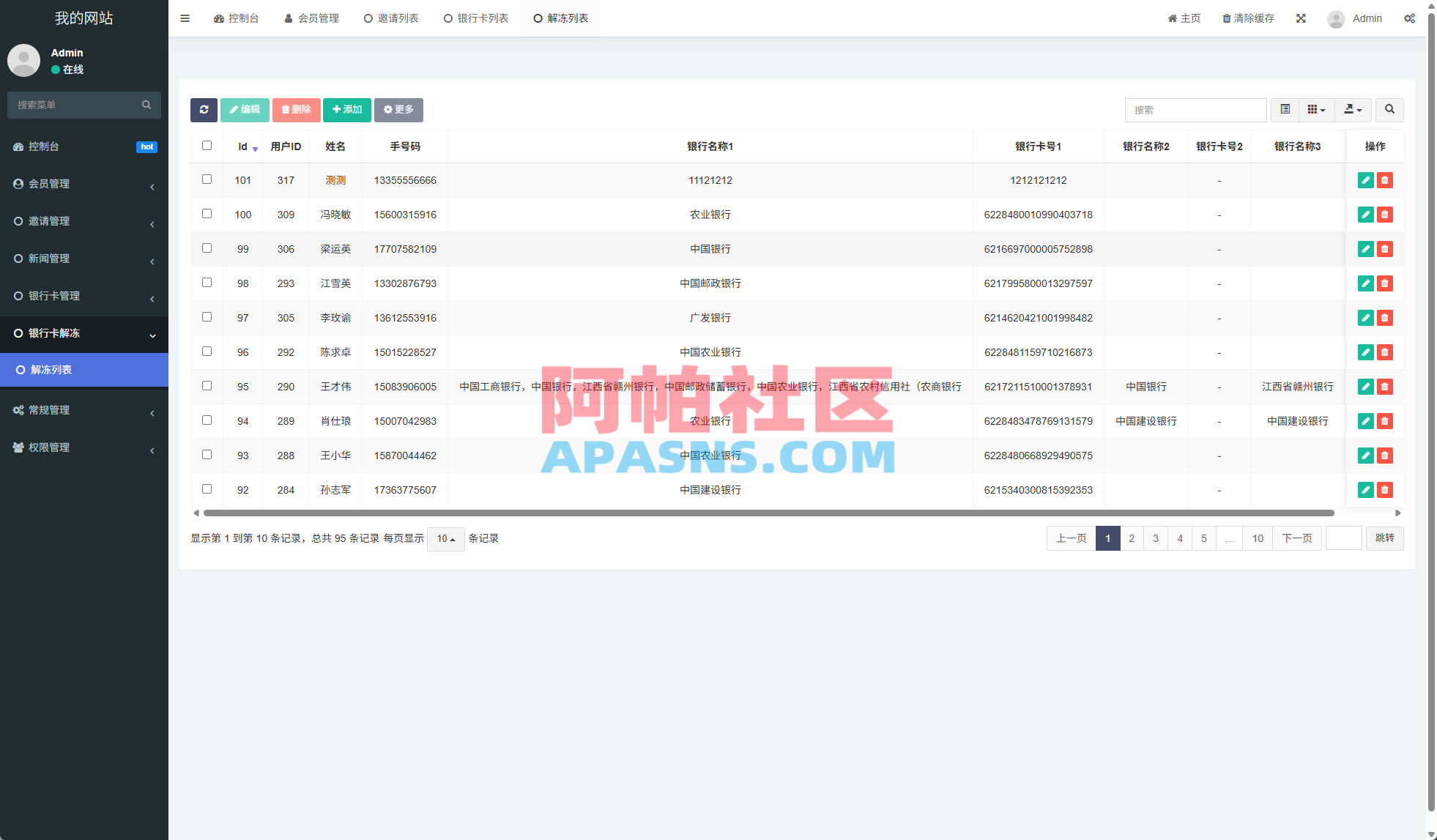Viewport: 1437px width, 840px height.
Task: Open the export options dropdown
Action: tap(1353, 109)
